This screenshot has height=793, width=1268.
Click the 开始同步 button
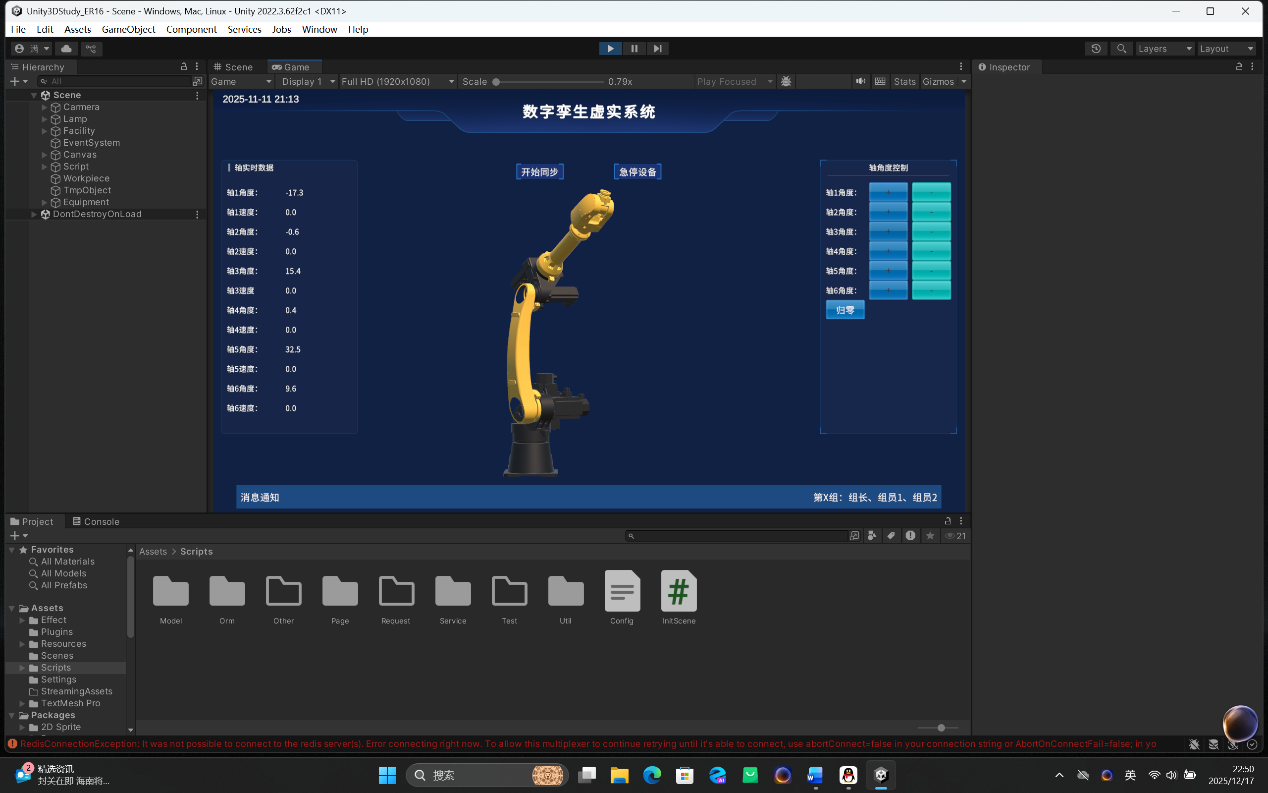coord(540,172)
